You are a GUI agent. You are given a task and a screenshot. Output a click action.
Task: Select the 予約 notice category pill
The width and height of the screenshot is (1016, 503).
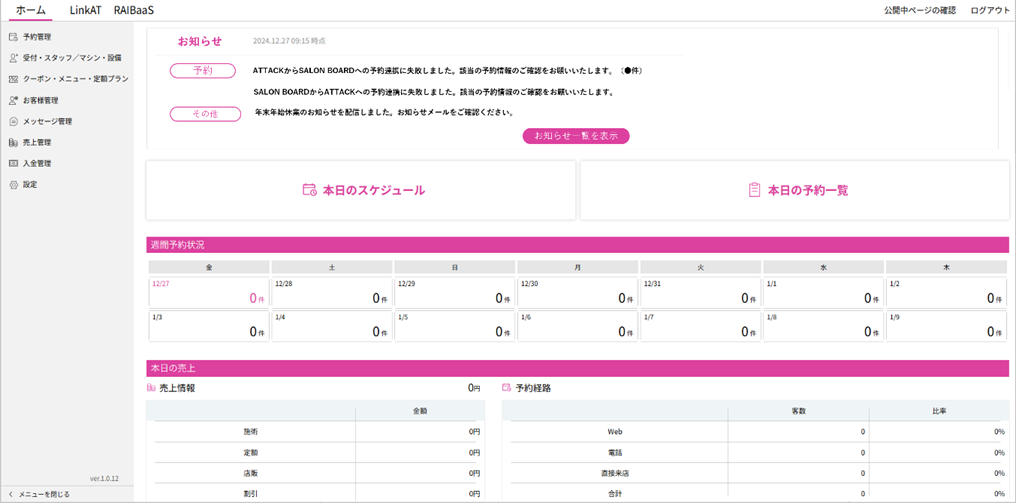coord(203,71)
